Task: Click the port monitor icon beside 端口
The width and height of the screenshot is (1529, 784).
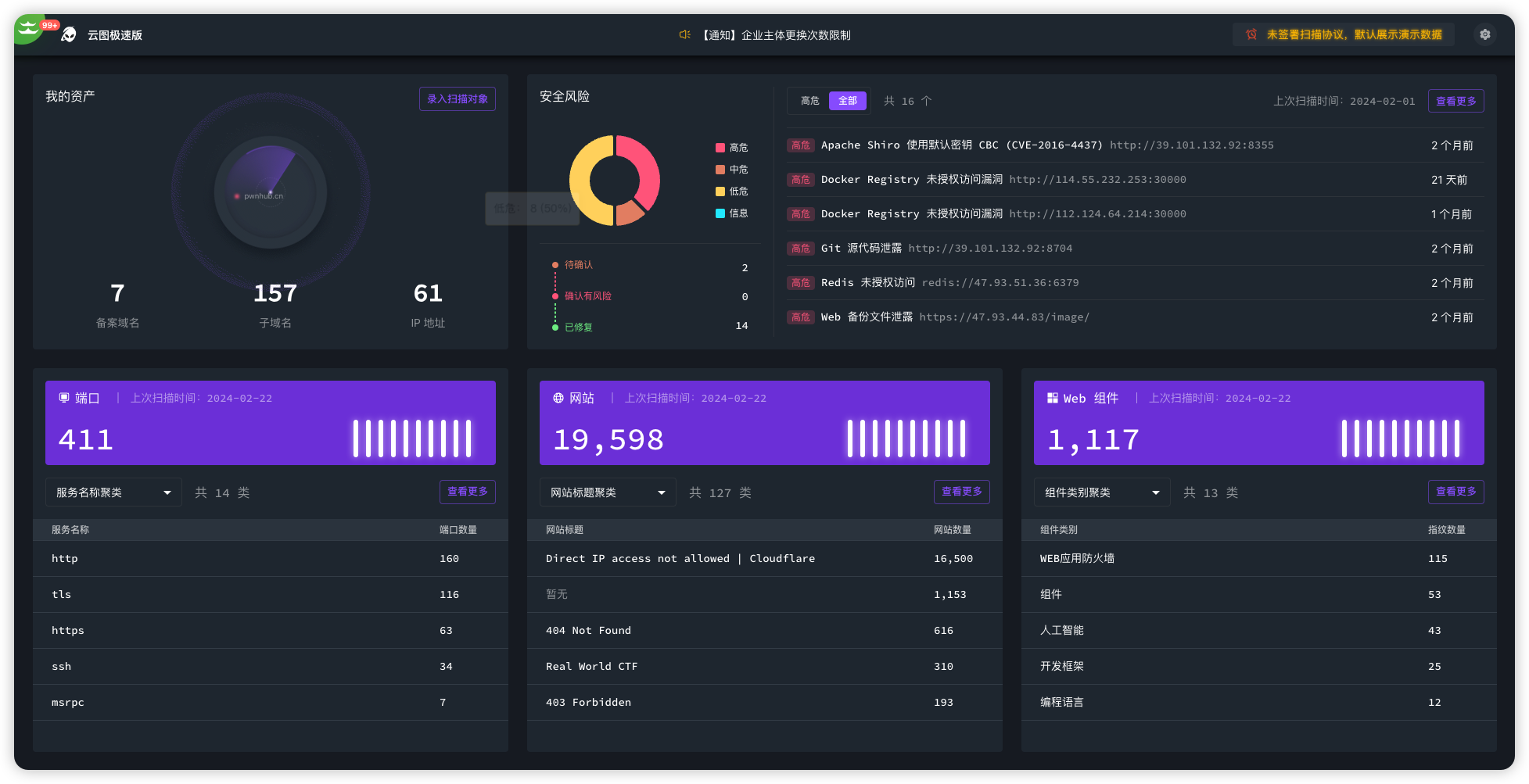Action: point(64,398)
